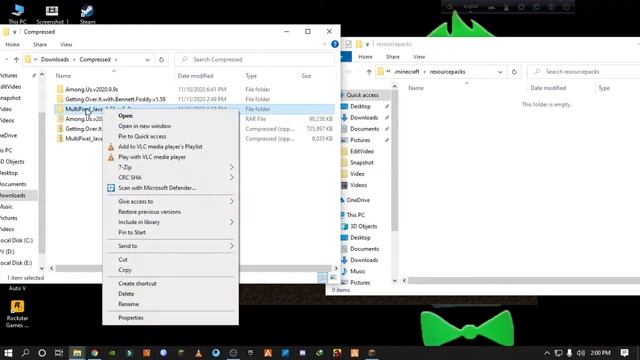Image resolution: width=640 pixels, height=360 pixels.
Task: Open Home tab in resourcepacks window
Action: pos(365,57)
